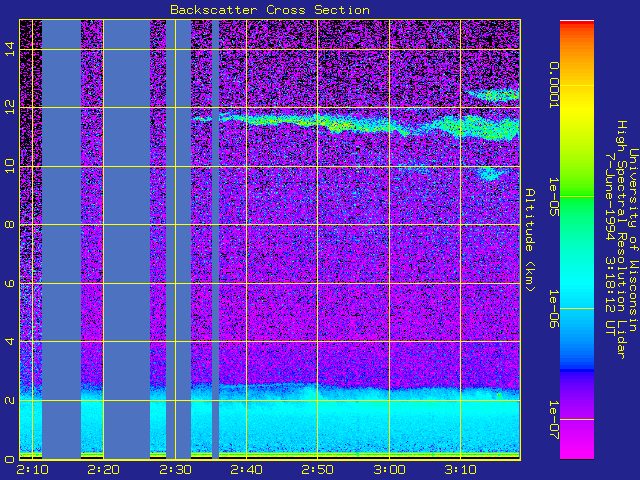The width and height of the screenshot is (640, 480).
Task: Click the altitude 6 axis label
Action: coord(9,283)
